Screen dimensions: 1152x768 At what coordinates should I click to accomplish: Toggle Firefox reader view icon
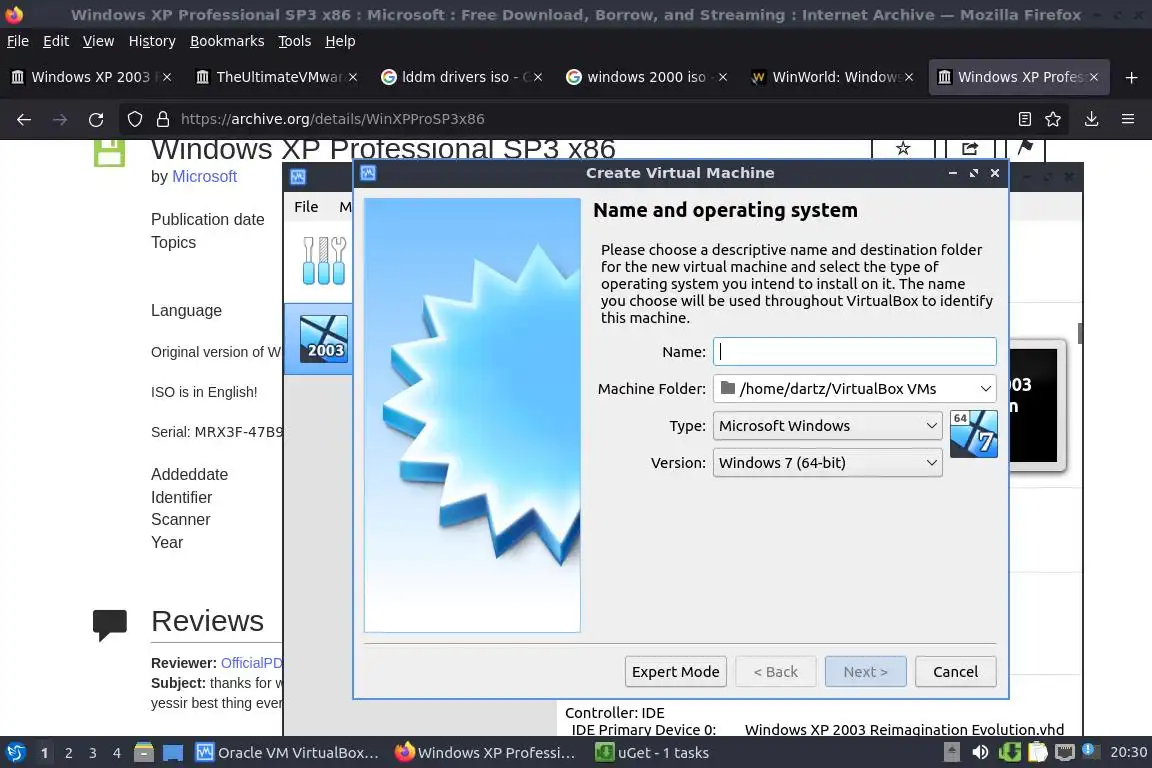click(1024, 119)
